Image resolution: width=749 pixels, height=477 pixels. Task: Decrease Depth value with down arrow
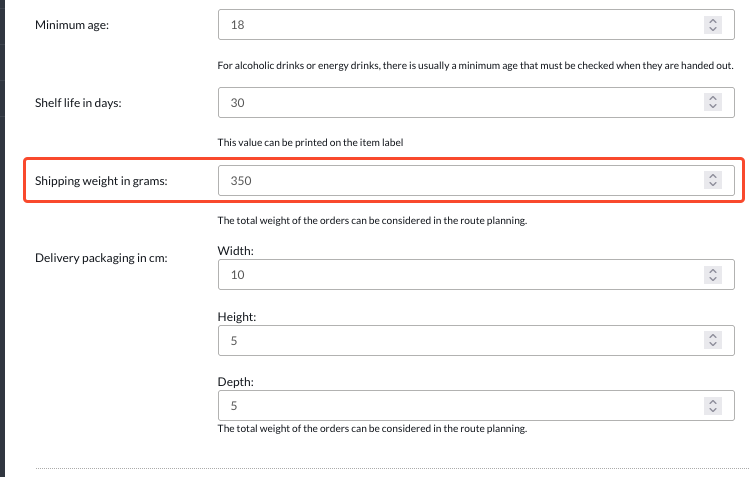713,410
